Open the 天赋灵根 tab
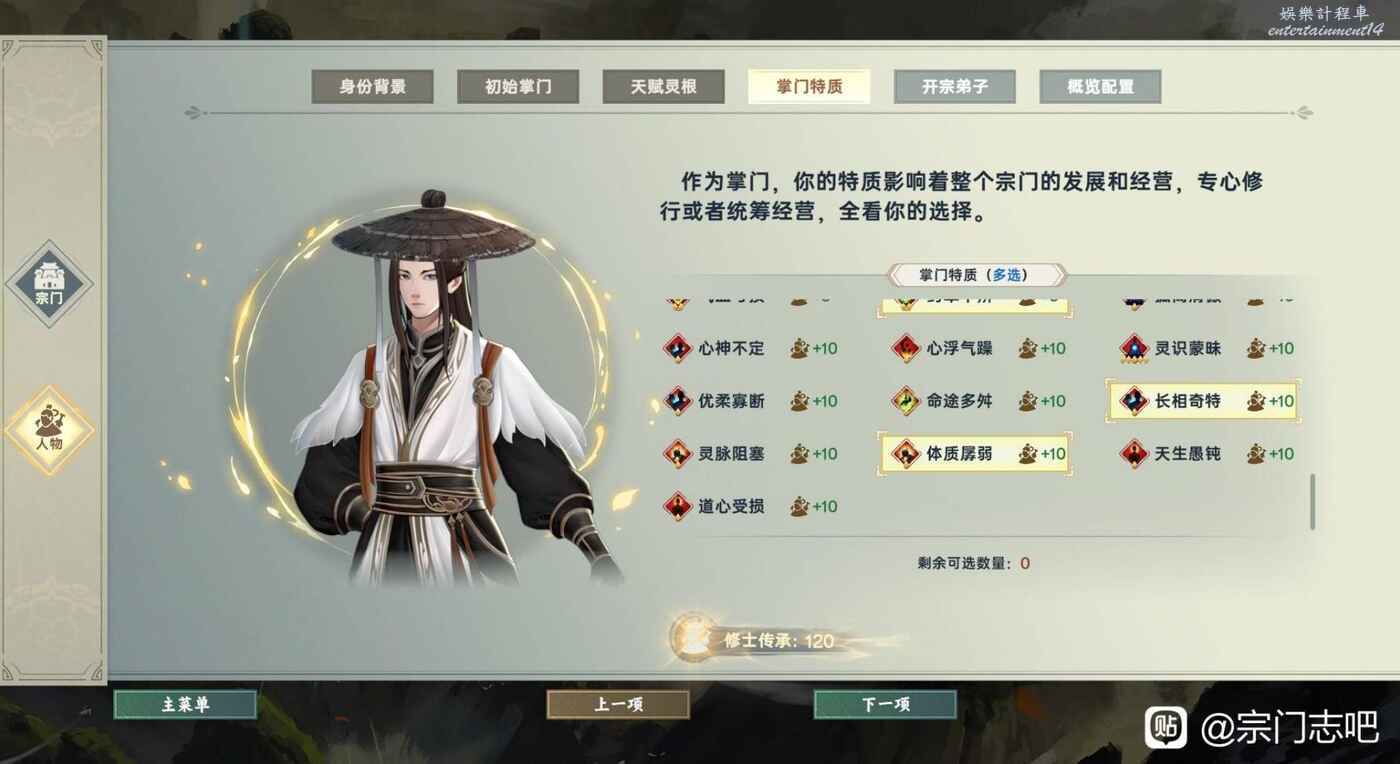 (663, 87)
